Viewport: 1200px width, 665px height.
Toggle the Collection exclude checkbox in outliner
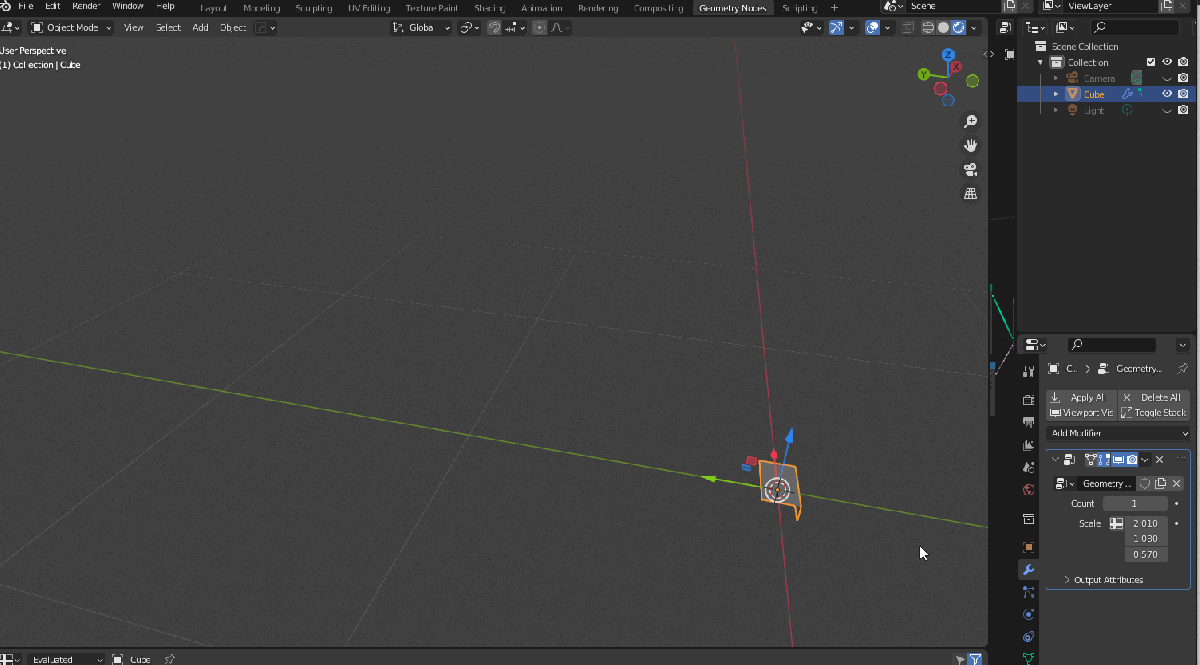(1150, 62)
